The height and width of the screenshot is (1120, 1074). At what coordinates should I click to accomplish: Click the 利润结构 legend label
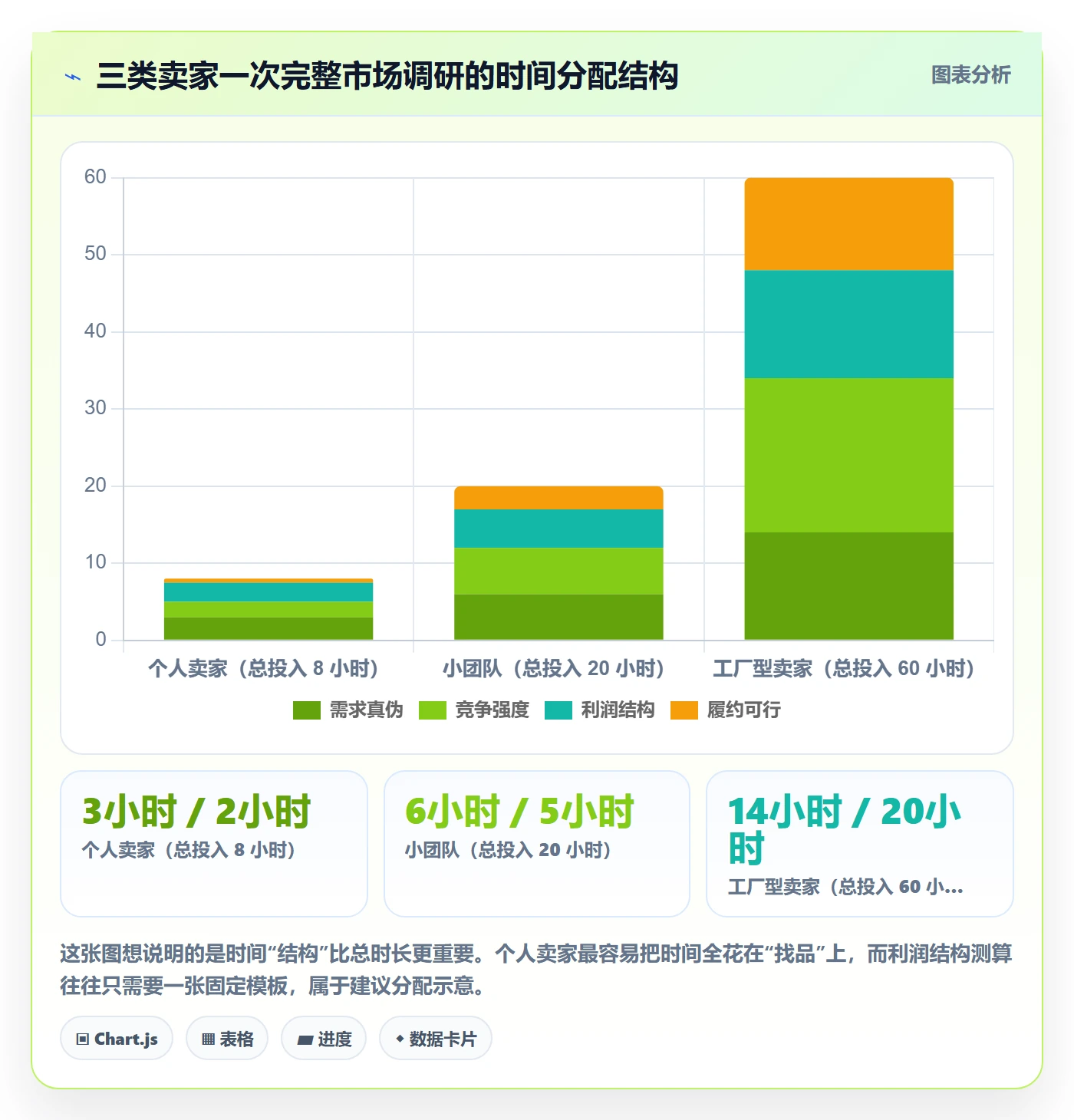point(618,710)
